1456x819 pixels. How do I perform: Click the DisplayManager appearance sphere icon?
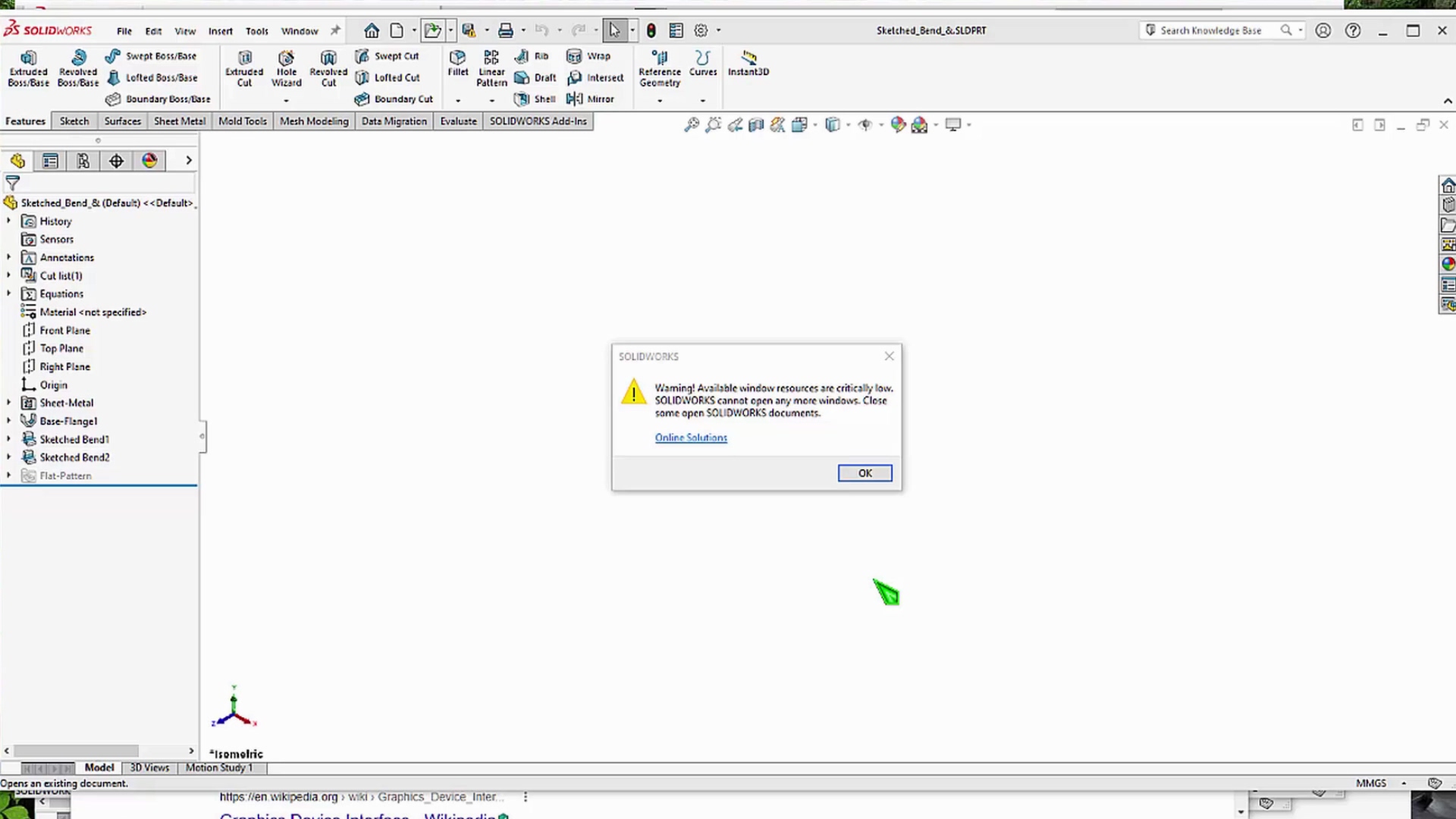[149, 161]
